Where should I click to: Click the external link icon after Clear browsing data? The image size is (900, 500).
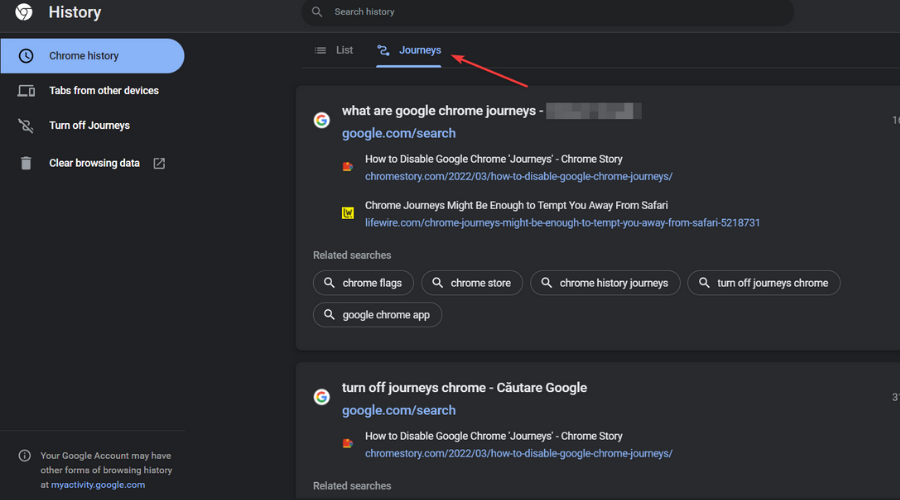[x=159, y=164]
